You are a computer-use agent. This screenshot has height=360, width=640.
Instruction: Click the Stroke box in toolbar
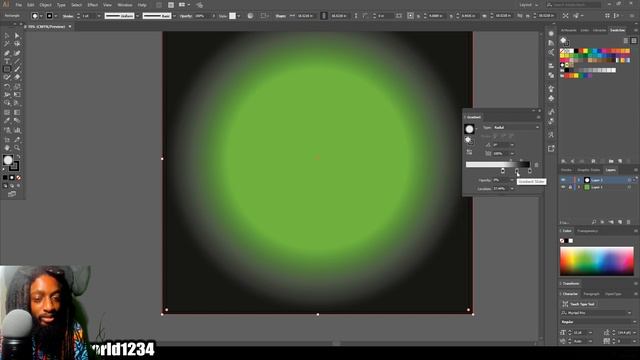(x=14, y=166)
